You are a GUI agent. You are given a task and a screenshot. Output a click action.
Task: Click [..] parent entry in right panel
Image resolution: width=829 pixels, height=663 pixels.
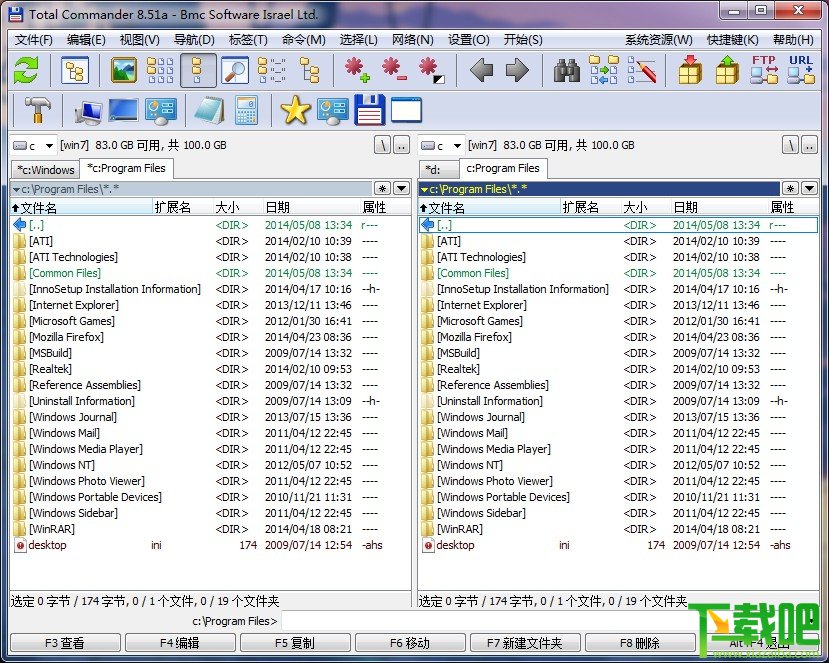click(619, 225)
